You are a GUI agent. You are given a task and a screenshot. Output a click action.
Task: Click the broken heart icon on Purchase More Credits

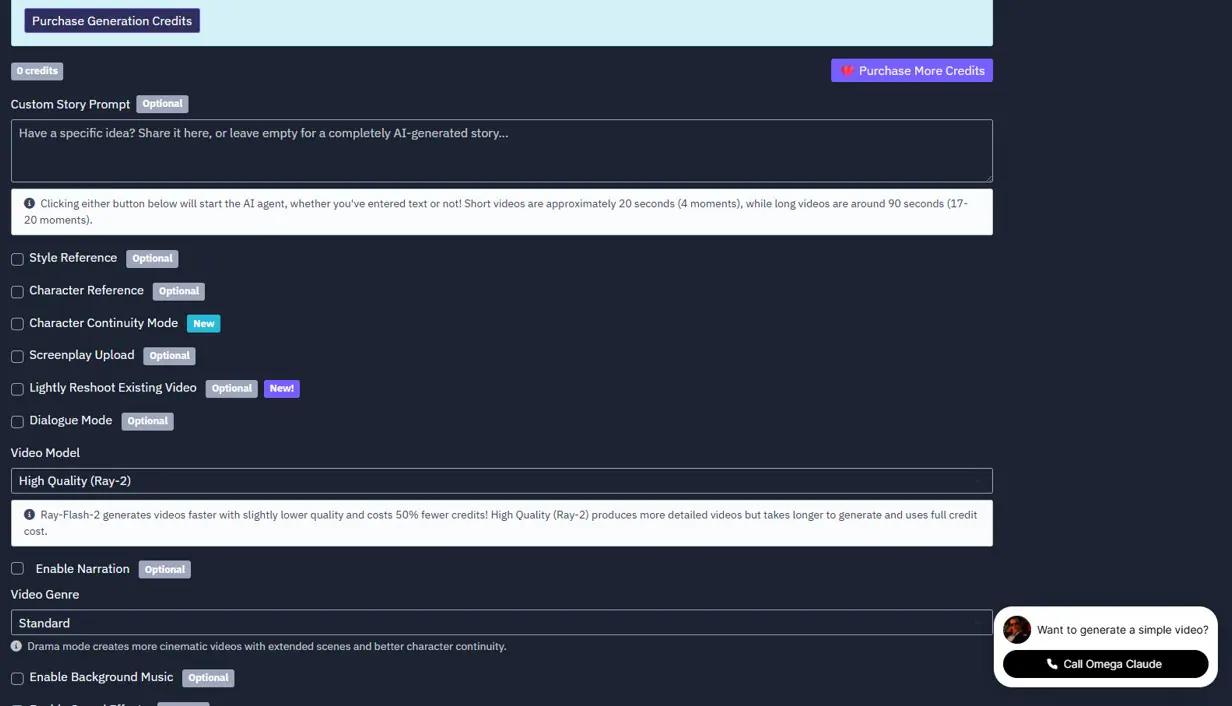pos(847,71)
